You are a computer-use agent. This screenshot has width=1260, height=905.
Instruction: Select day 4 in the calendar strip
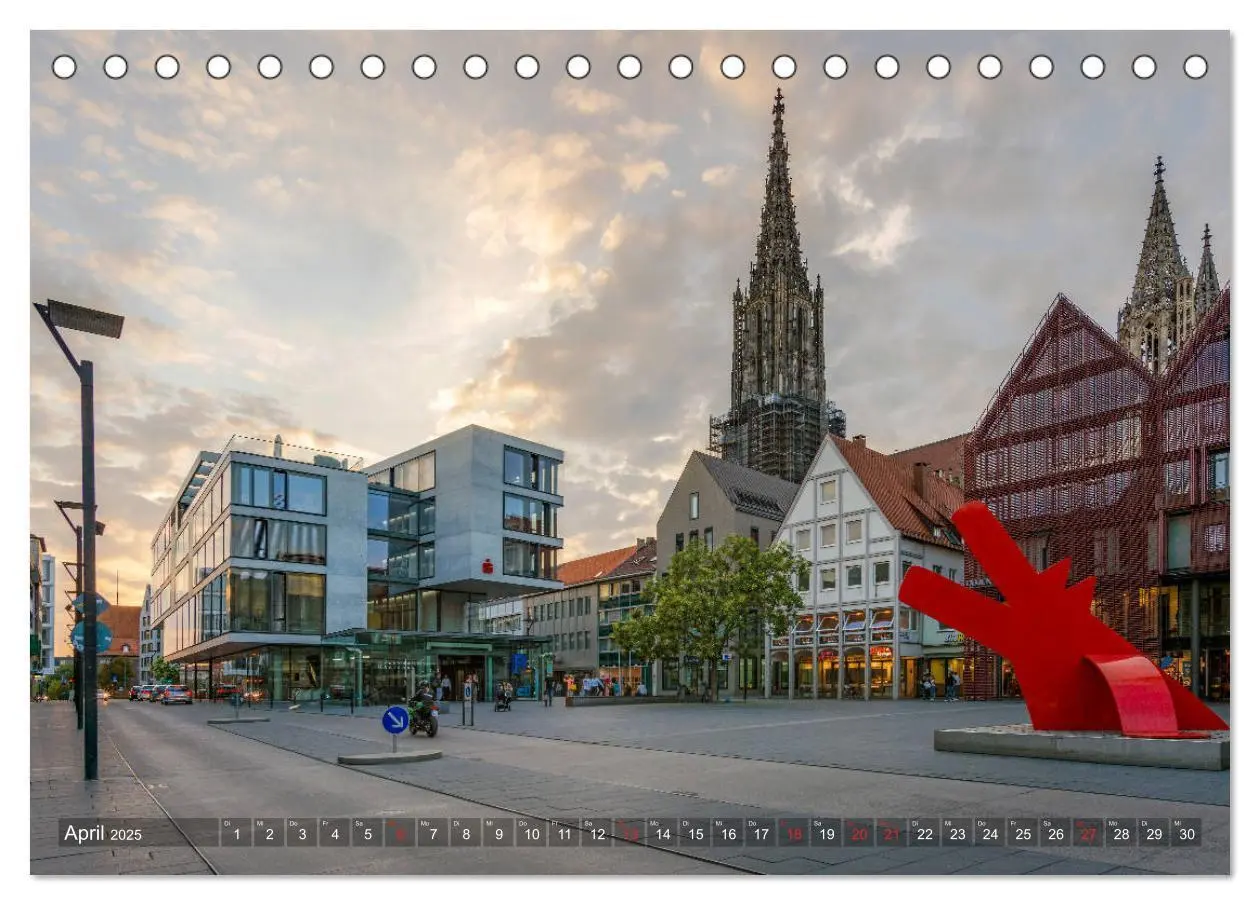pos(335,833)
